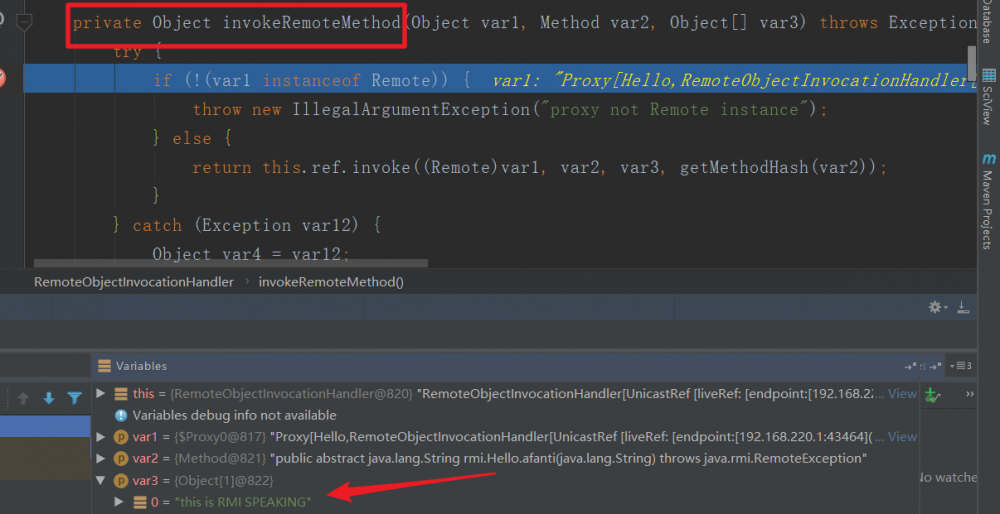
Task: Toggle the frames filter funnel icon
Action: [x=75, y=399]
